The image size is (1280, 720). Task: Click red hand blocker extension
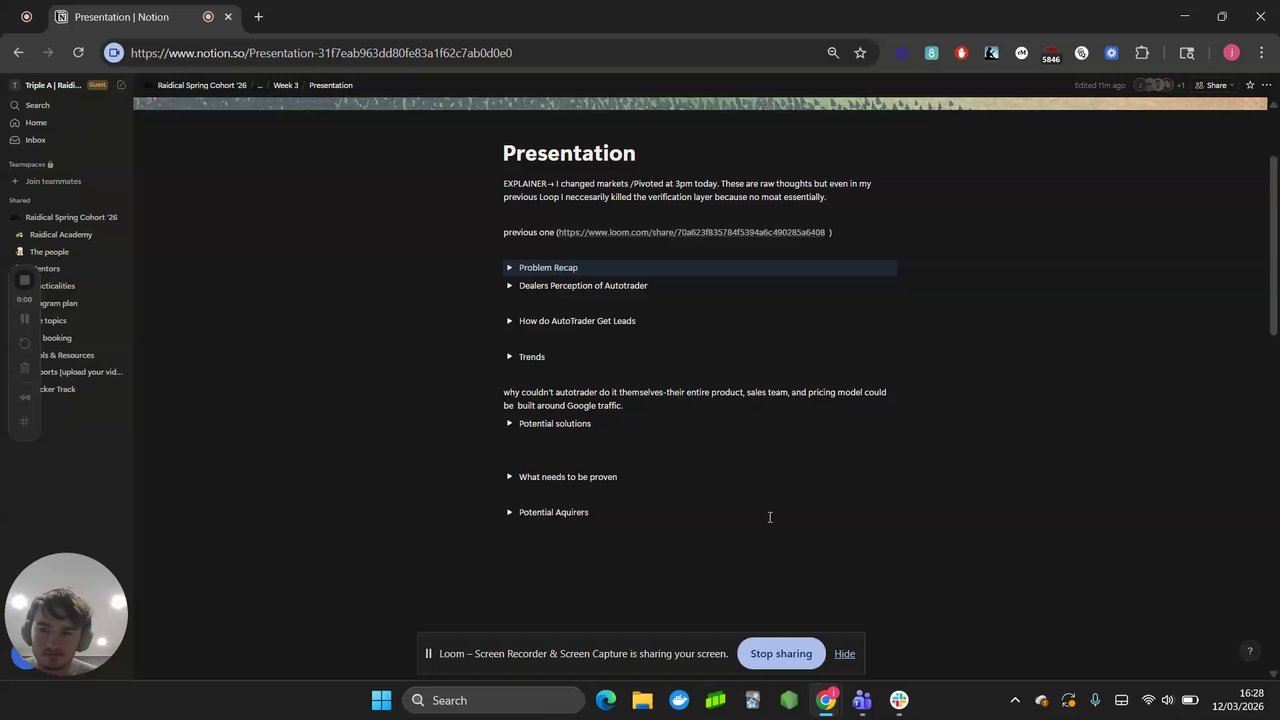961,53
